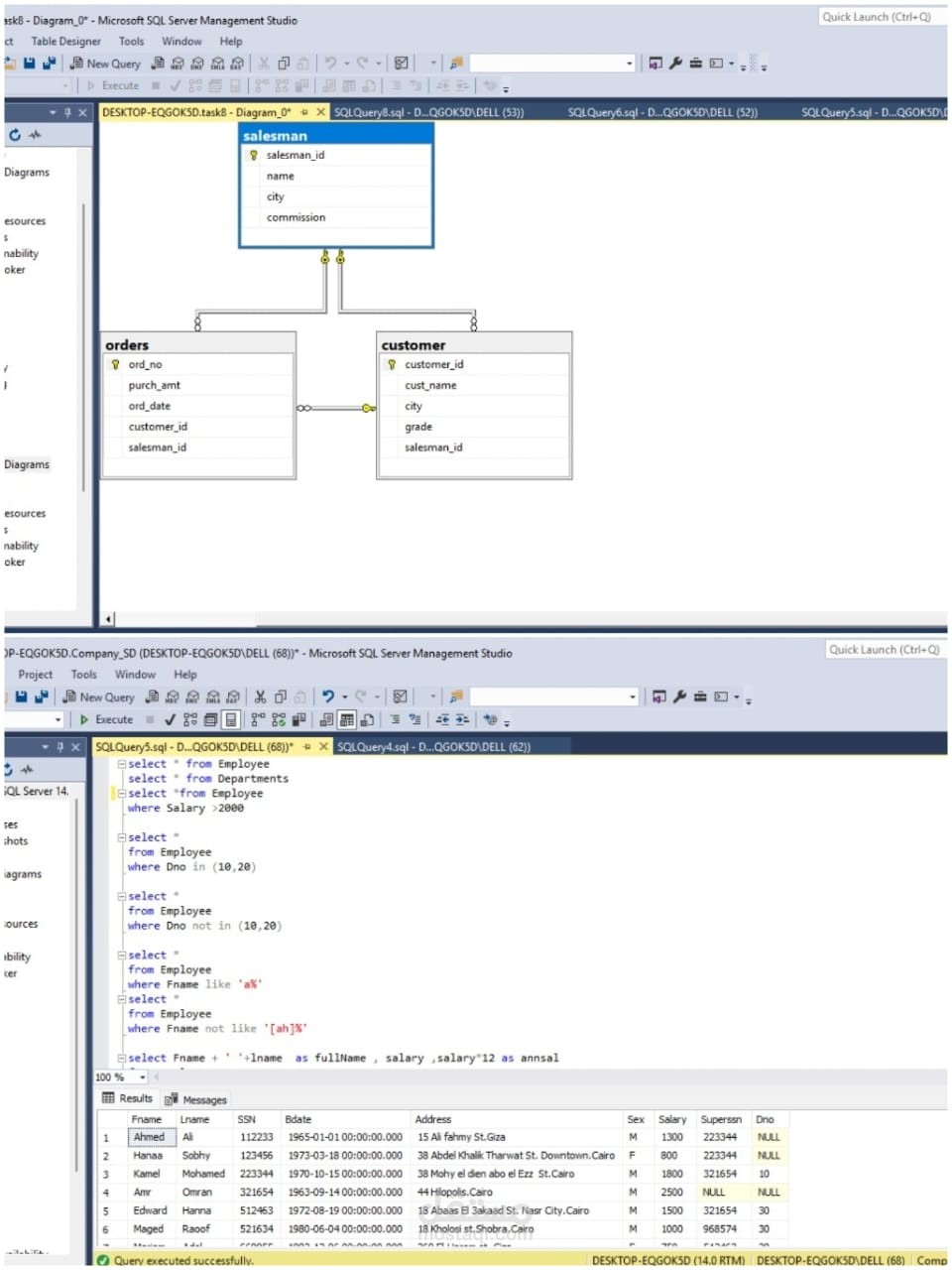Viewport: 952px width, 1270px height.
Task: Click Save icon in the diagram window toolbar
Action: coord(29,63)
